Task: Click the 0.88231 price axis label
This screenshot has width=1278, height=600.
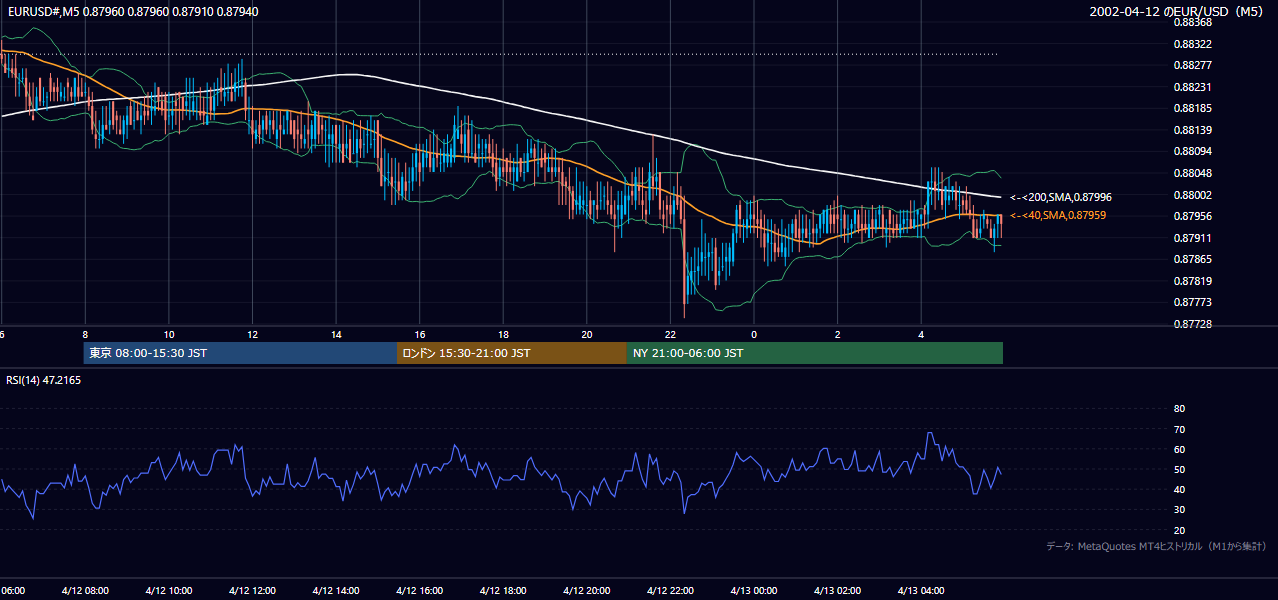Action: [x=1192, y=87]
